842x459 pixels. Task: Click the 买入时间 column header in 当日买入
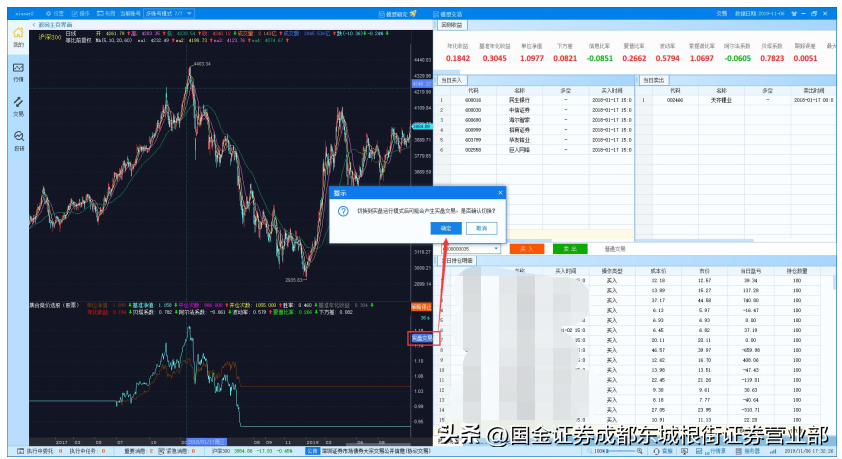click(611, 91)
